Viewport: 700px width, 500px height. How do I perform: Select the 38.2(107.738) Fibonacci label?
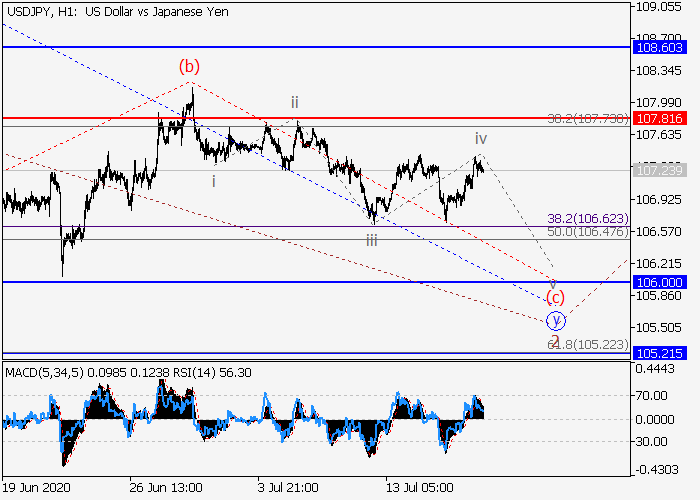pyautogui.click(x=587, y=118)
